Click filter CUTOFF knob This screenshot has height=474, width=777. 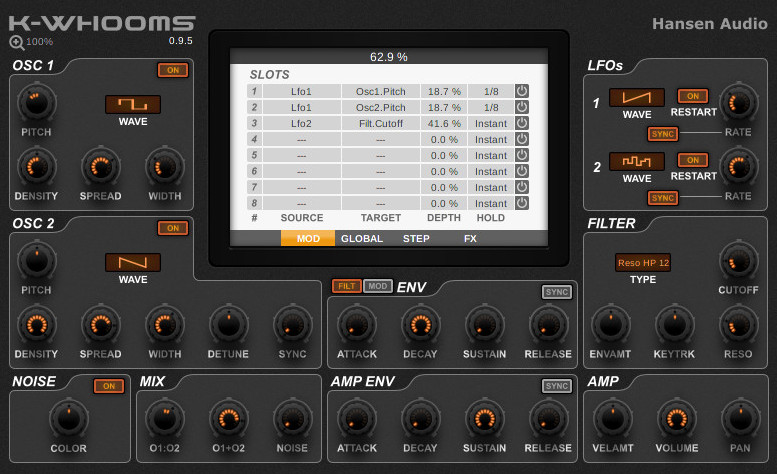[x=738, y=261]
